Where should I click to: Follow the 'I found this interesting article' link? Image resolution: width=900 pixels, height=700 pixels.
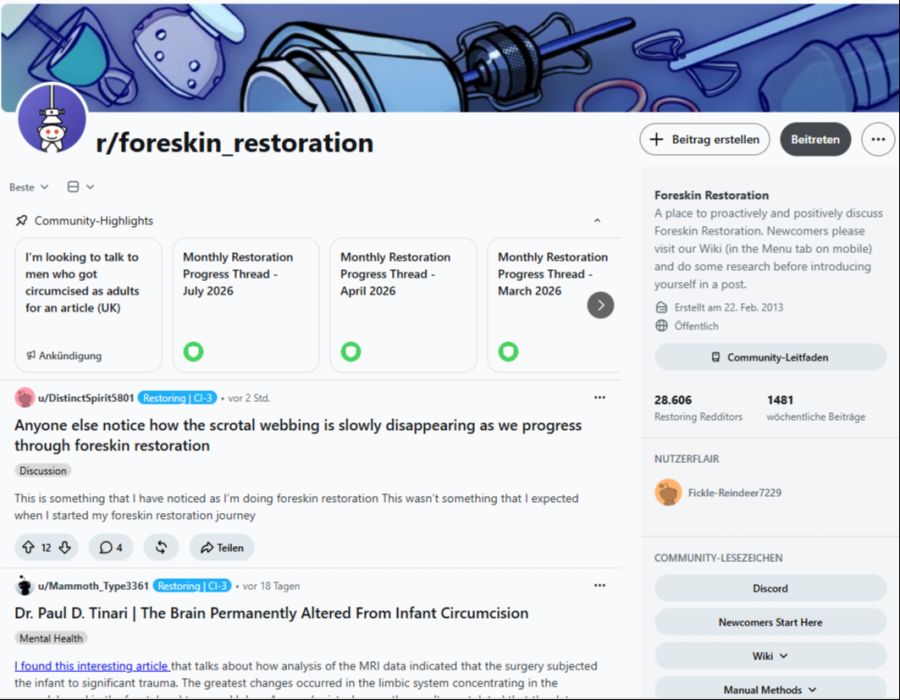point(92,666)
